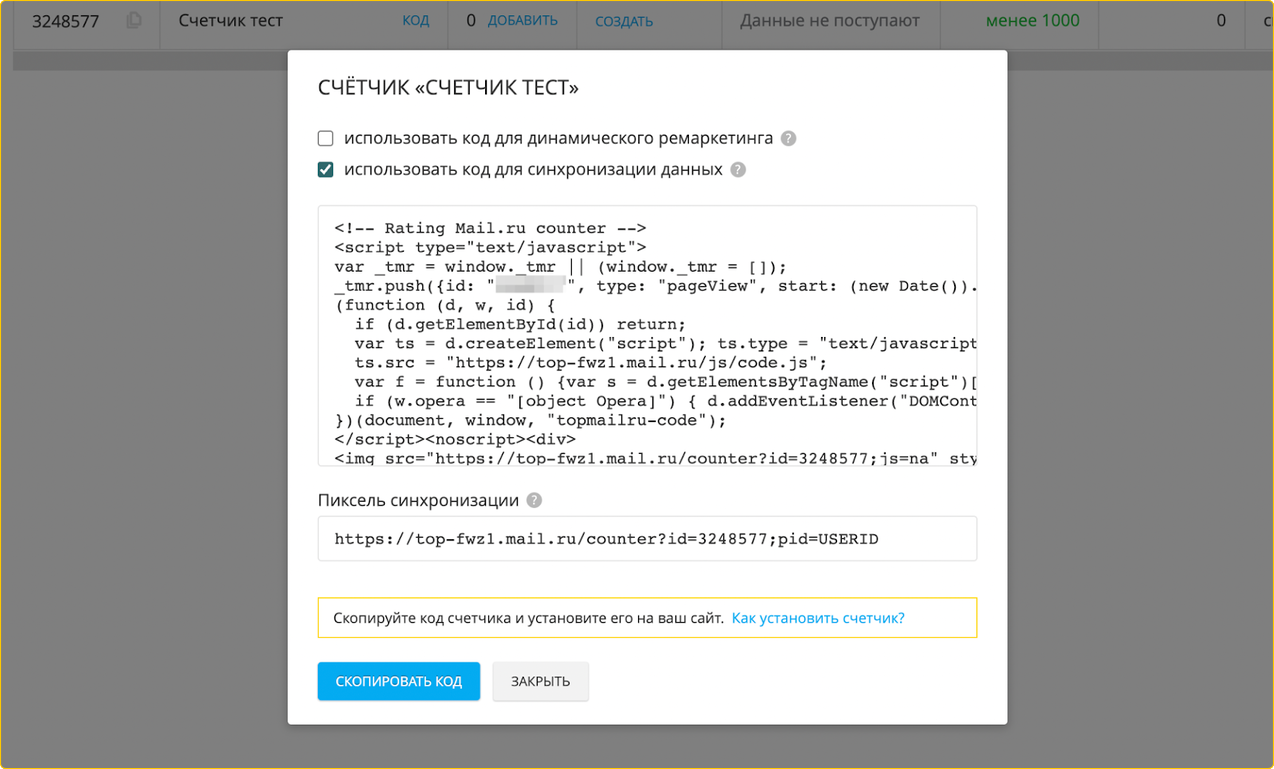Click the КОД link in the counter row
1274x769 pixels.
[415, 20]
